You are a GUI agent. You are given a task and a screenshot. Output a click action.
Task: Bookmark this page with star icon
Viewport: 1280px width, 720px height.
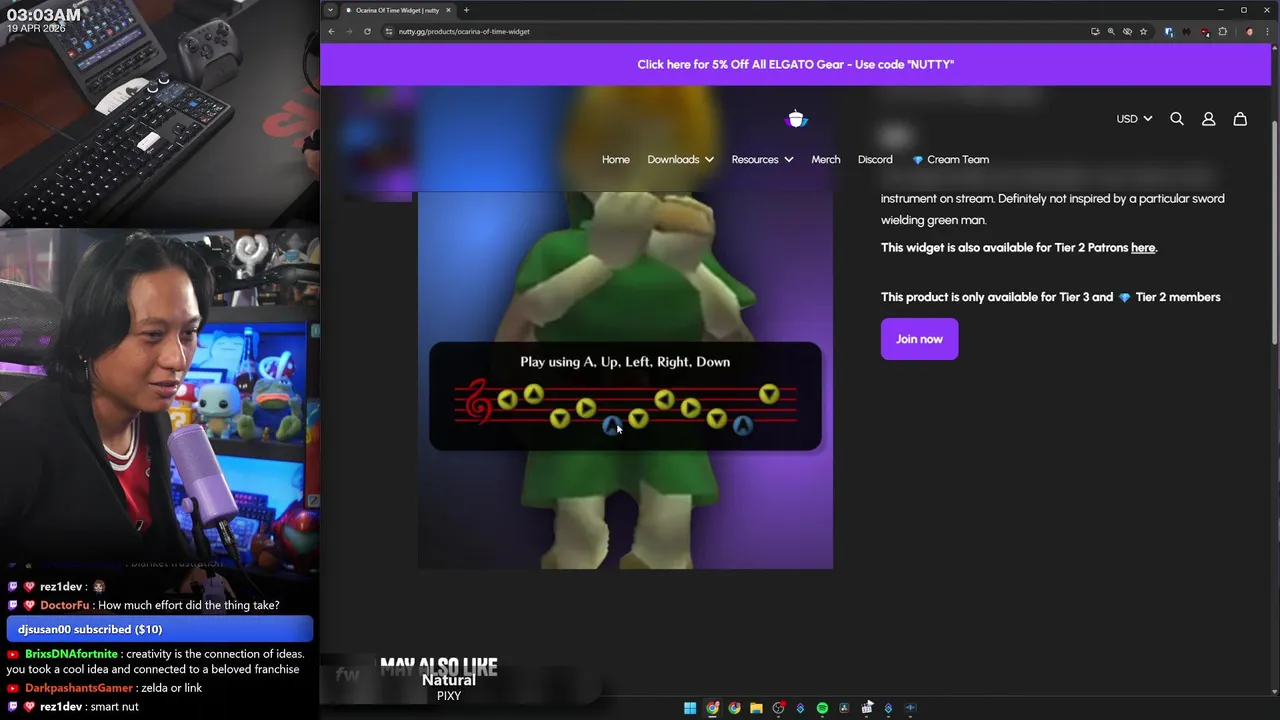[1144, 31]
